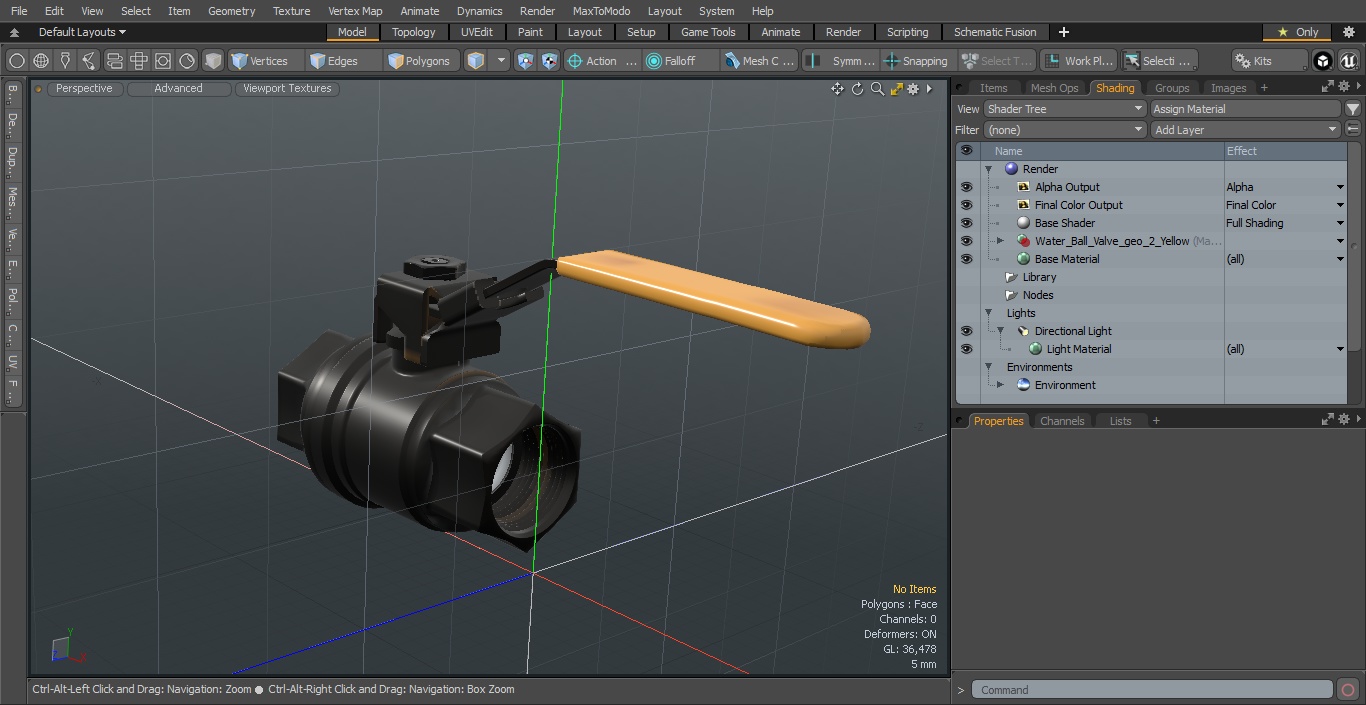Toggle visibility of Directional Light
The width and height of the screenshot is (1366, 705).
click(966, 331)
